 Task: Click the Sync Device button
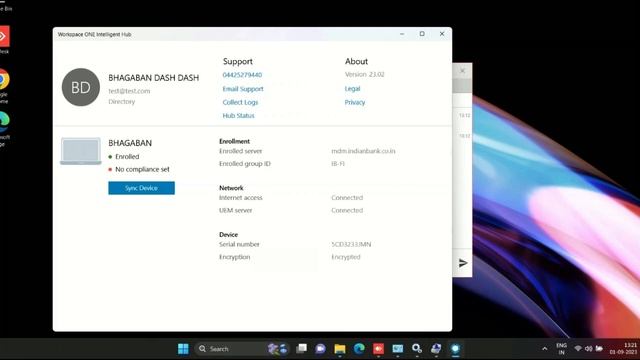click(x=141, y=188)
